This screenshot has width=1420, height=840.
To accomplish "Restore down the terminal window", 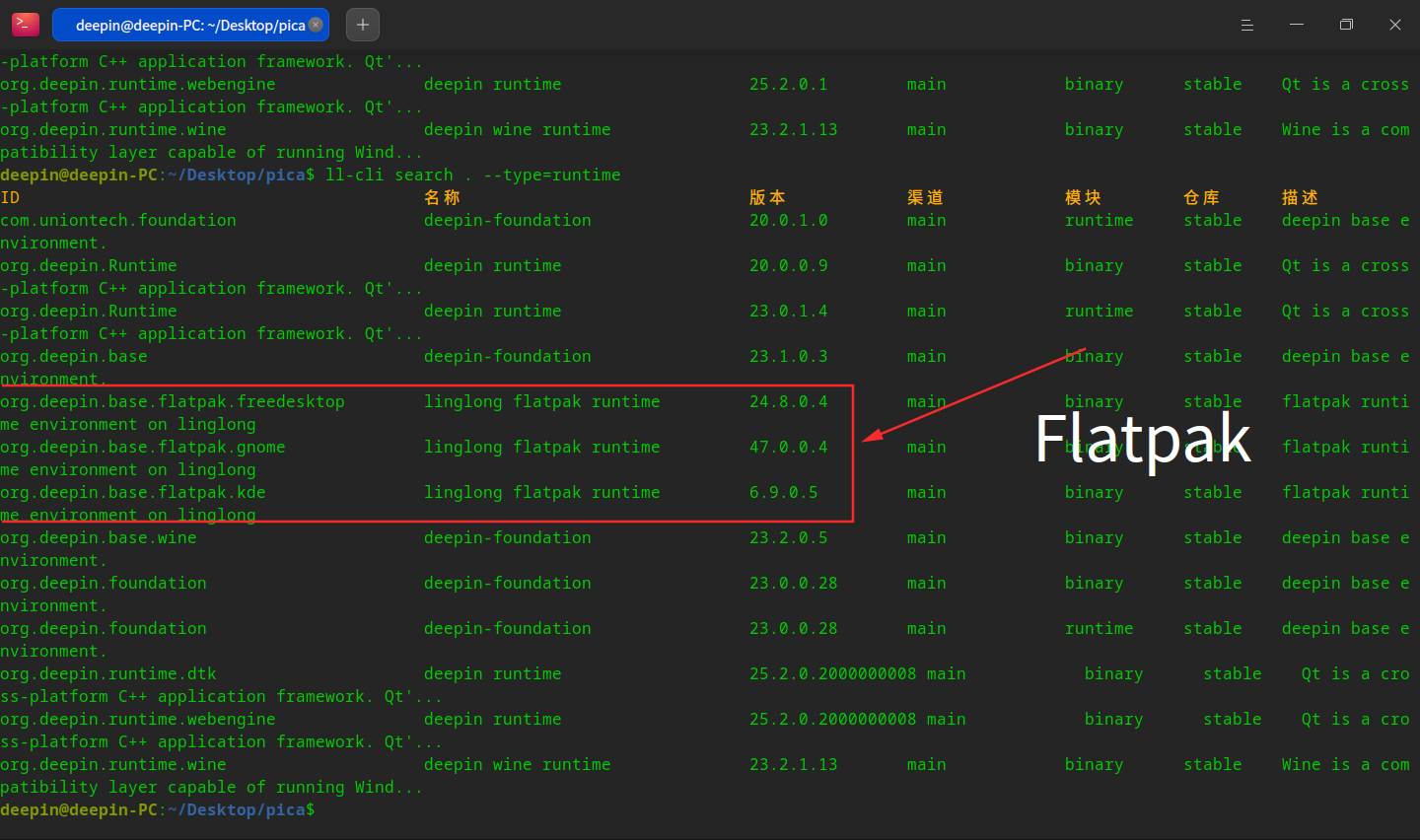I will pos(1346,25).
